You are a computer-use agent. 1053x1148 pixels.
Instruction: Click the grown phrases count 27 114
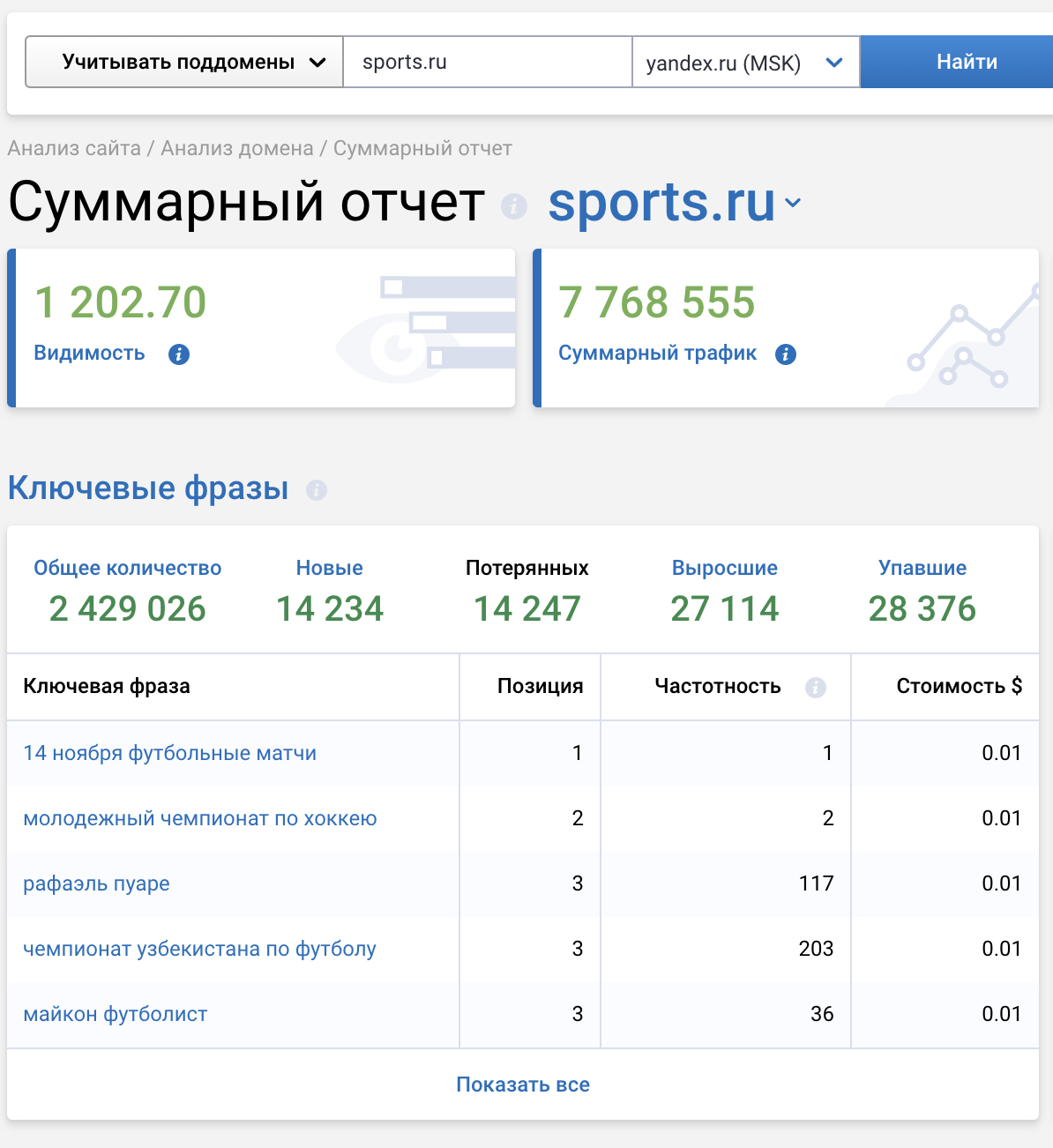coord(725,608)
